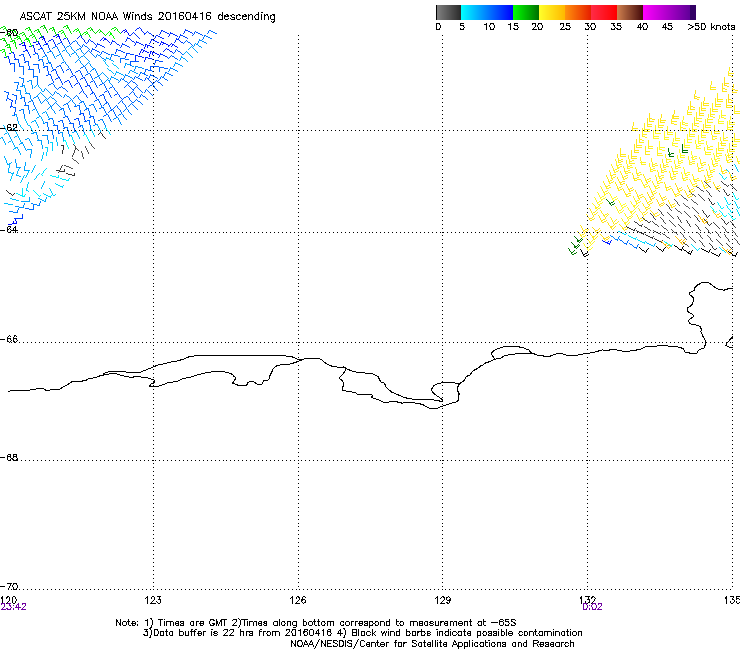Select the '-70' latitude label
740x650 pixels.
(9, 586)
